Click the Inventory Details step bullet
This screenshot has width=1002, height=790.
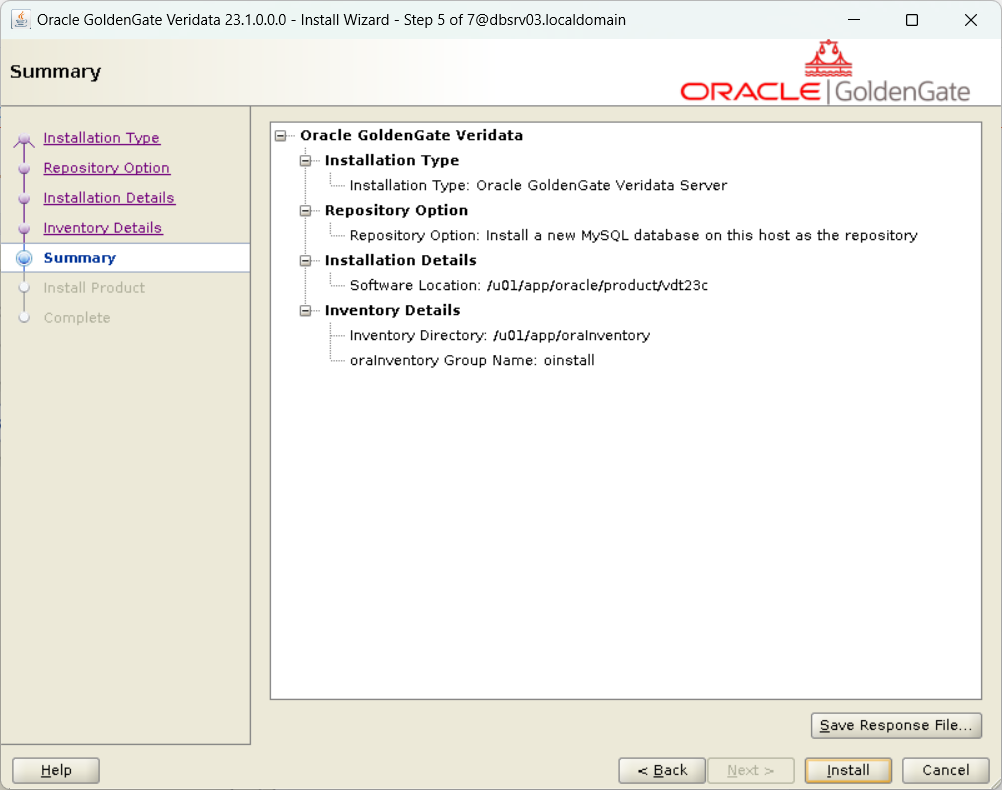click(24, 229)
